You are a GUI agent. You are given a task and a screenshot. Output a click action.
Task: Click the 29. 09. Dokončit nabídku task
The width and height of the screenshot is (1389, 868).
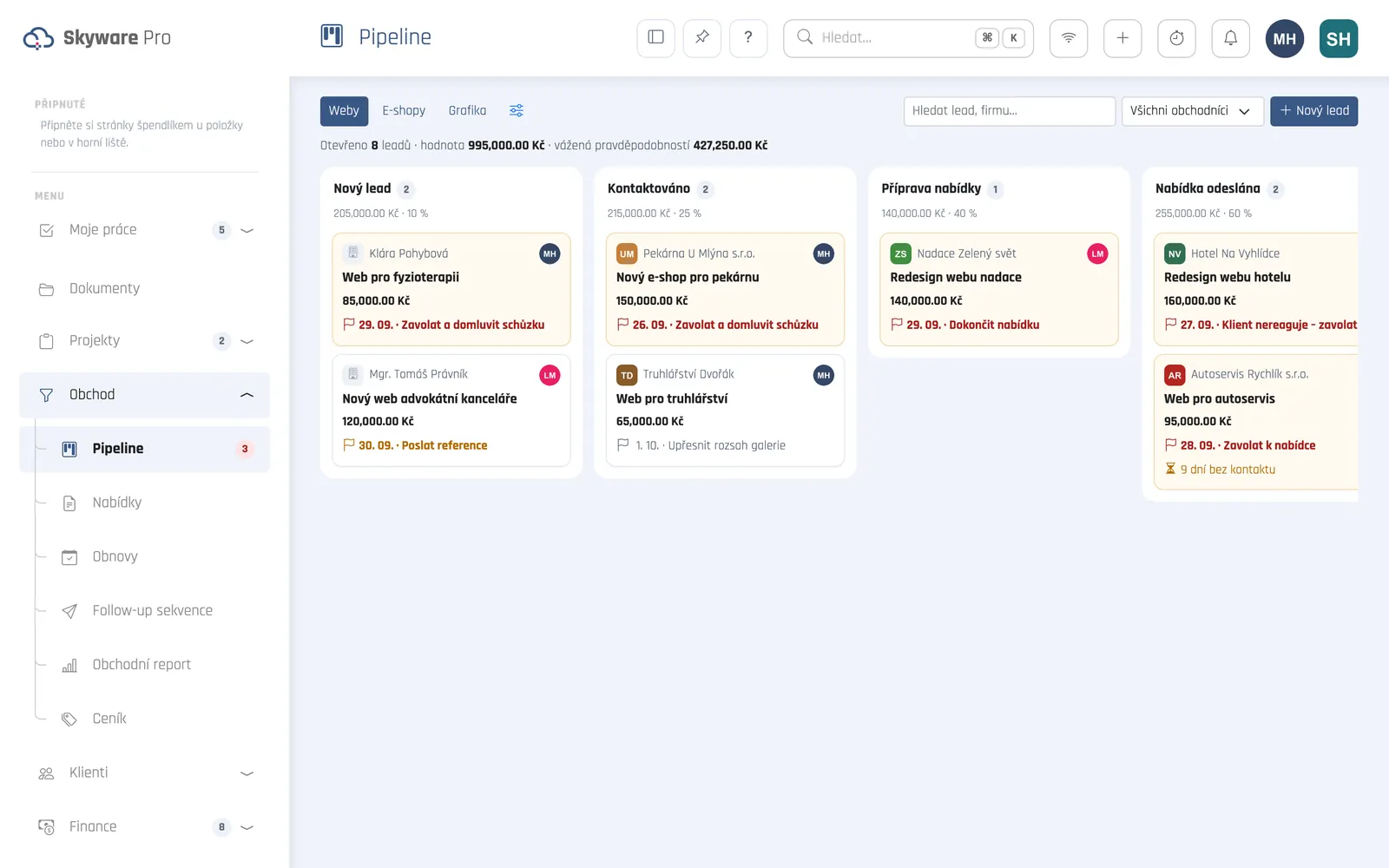click(965, 325)
